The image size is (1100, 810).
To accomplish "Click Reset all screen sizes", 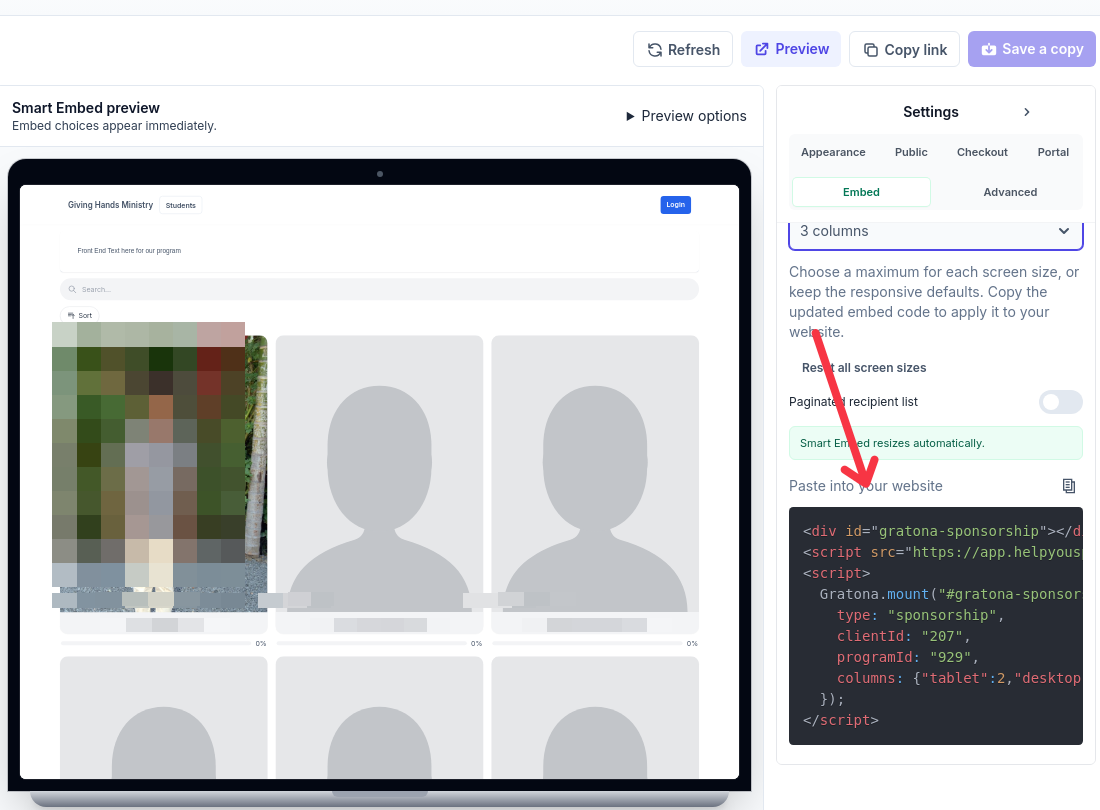I will [864, 367].
